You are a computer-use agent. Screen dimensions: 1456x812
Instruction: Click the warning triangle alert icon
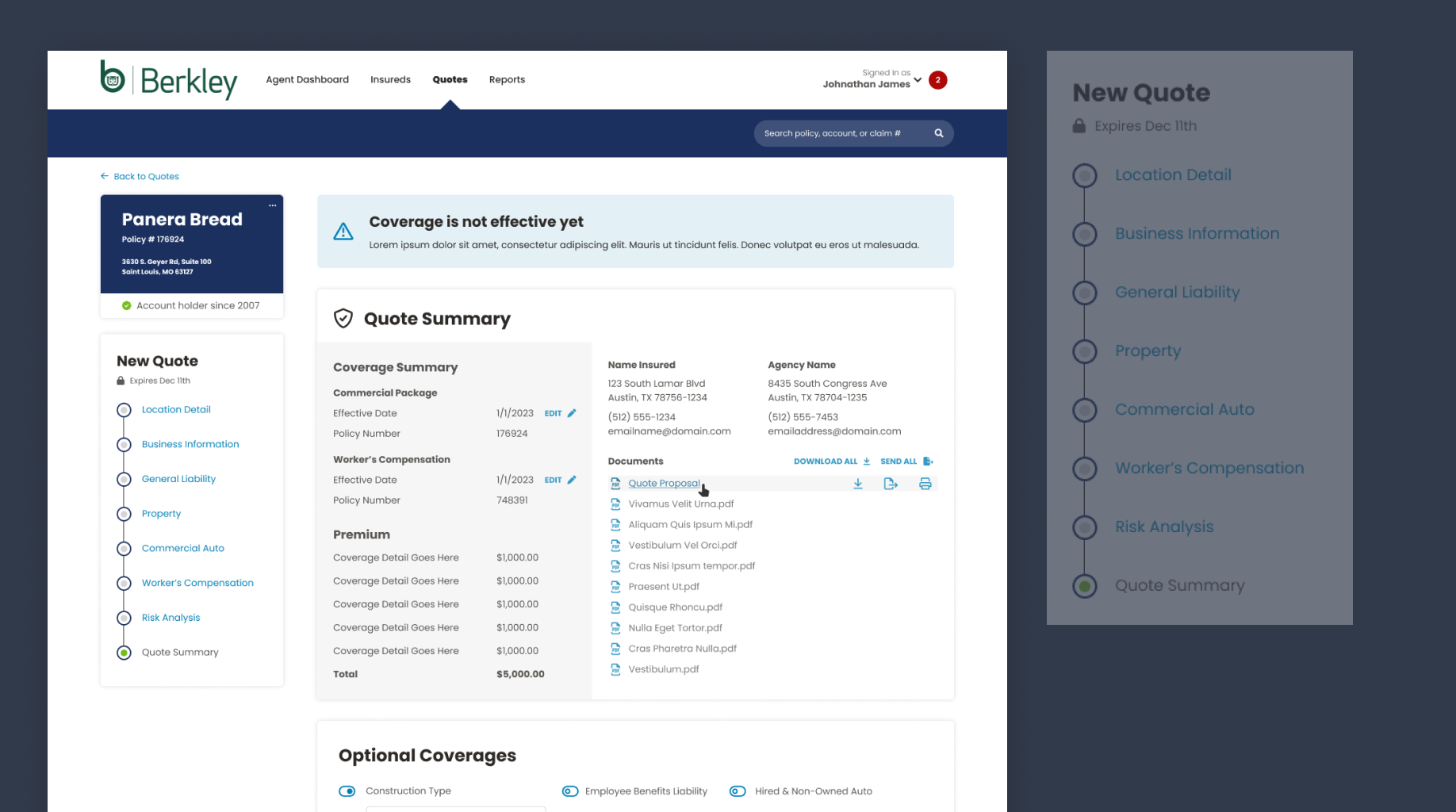[x=343, y=232]
